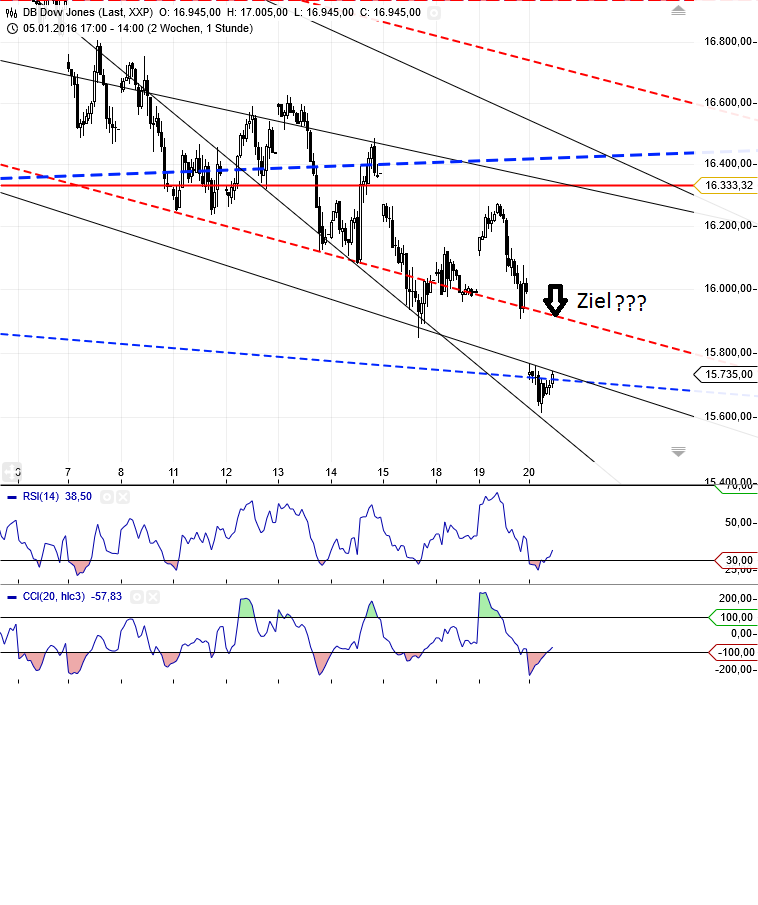The image size is (758, 905).
Task: Select the yellow 16.333,32 price label
Action: point(725,186)
